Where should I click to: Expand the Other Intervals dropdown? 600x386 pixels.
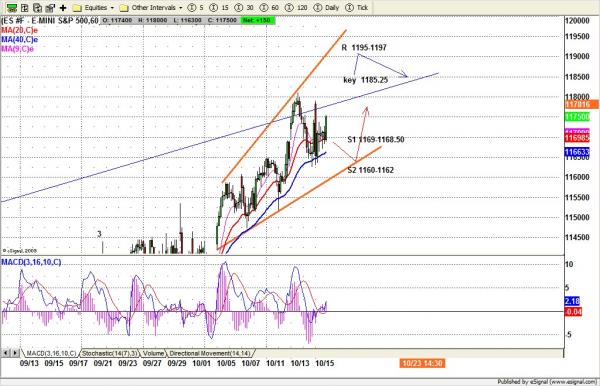point(151,8)
